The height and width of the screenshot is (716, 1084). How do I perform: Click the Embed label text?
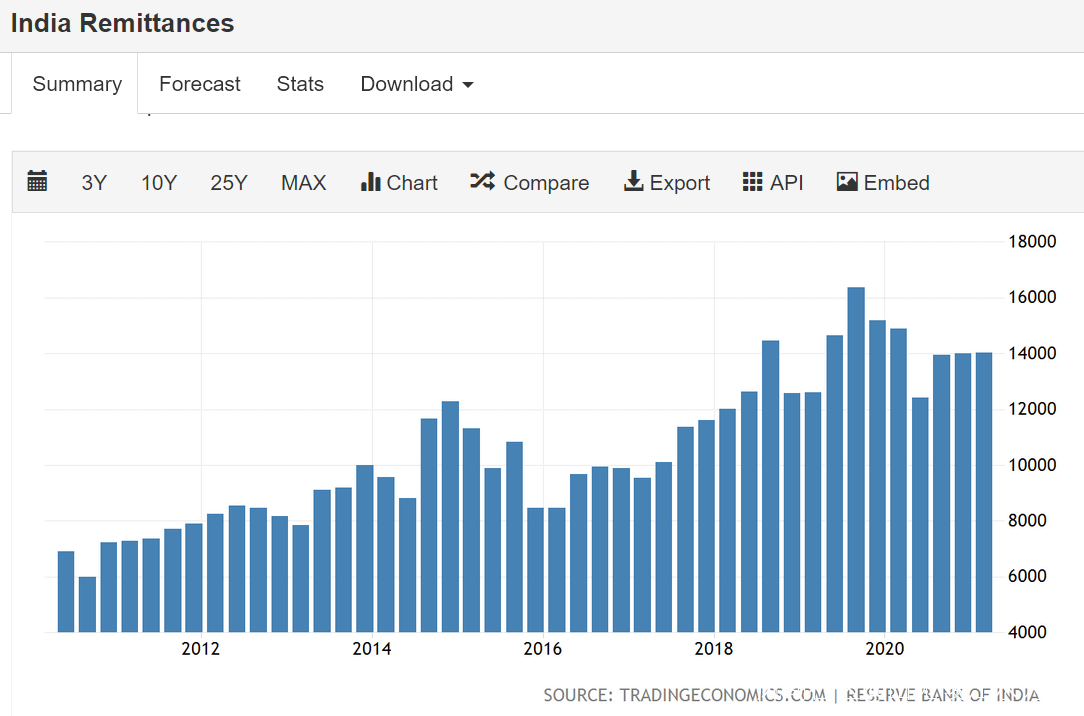pyautogui.click(x=896, y=183)
